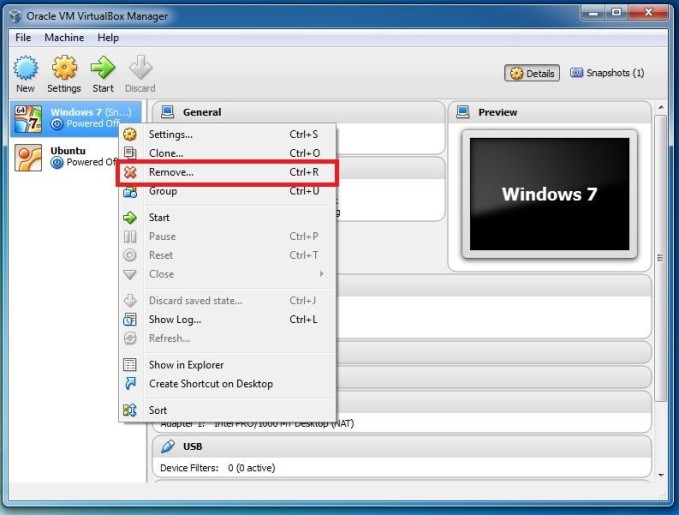Click the gear icon next to Settings... menu entry
679x515 pixels.
pos(130,134)
